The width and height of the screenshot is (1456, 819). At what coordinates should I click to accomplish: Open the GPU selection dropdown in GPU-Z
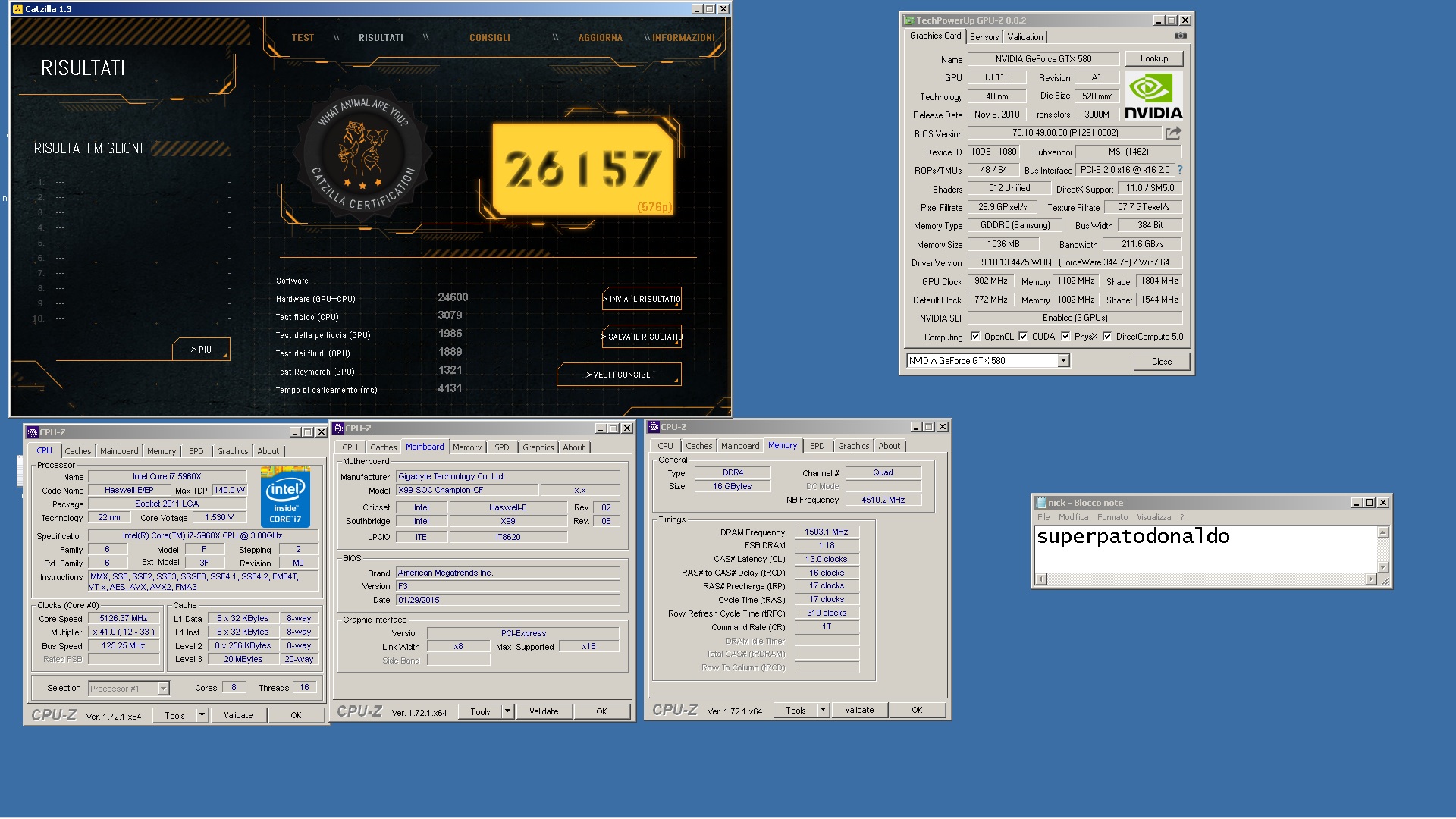coord(1063,361)
